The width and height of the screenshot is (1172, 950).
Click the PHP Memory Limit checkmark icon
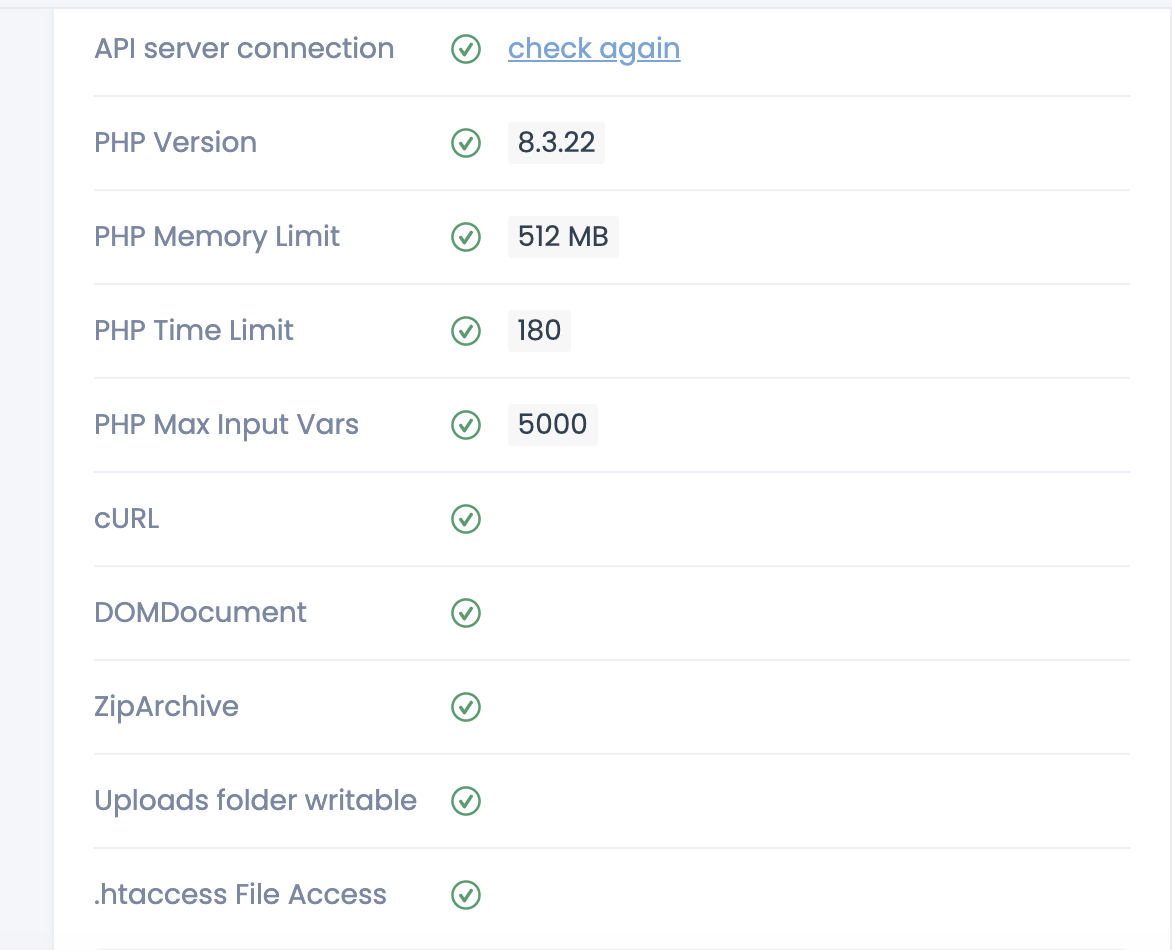tap(466, 237)
